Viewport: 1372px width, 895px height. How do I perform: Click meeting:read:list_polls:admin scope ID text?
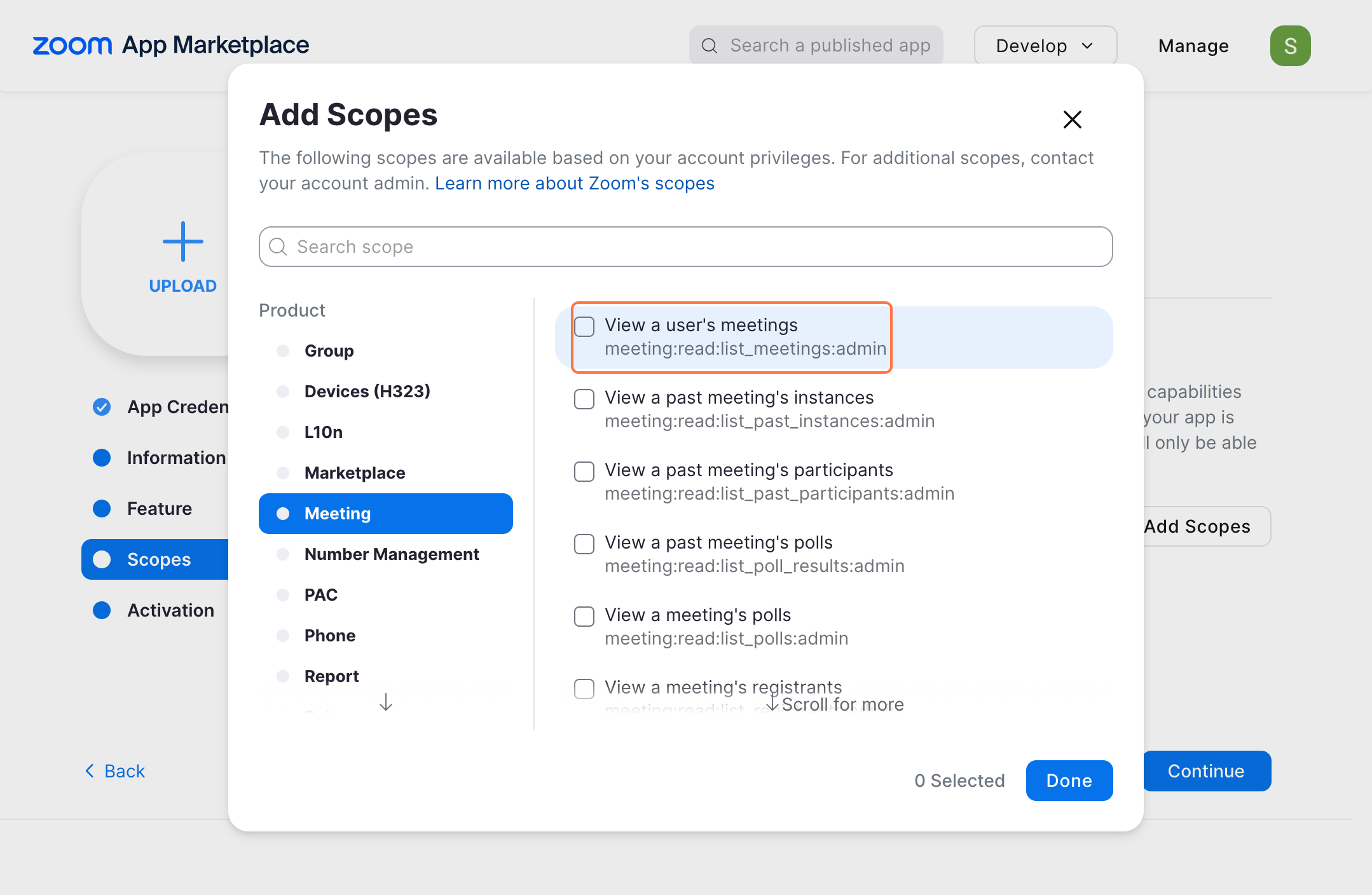726,638
